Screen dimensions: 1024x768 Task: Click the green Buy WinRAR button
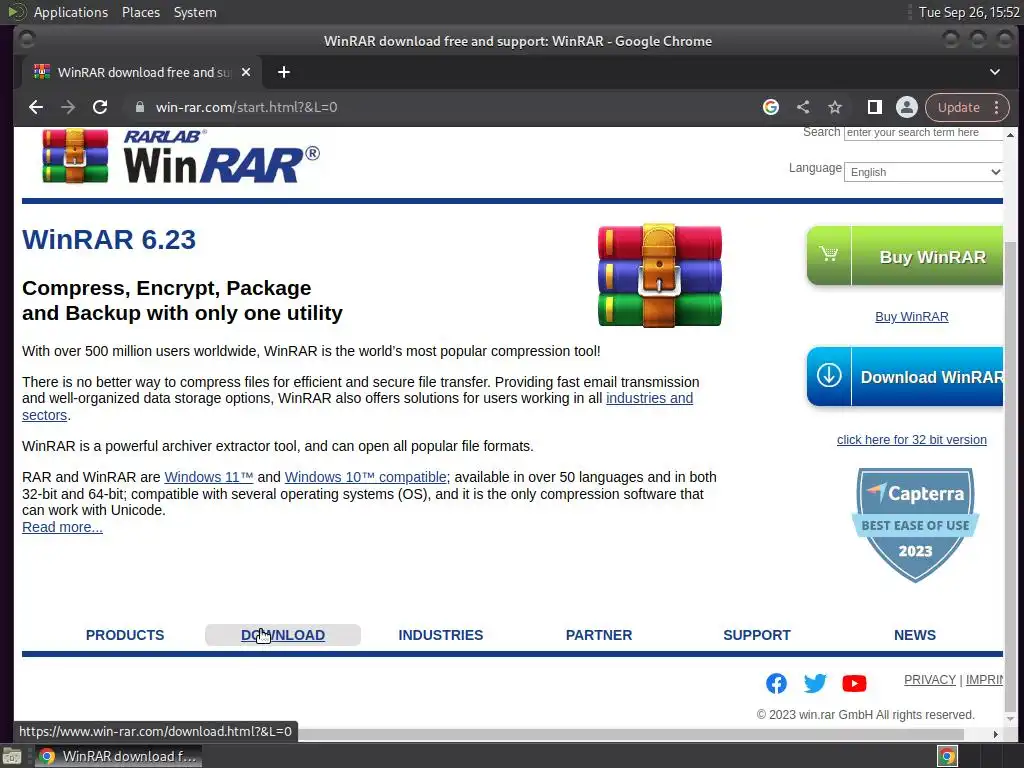pyautogui.click(x=904, y=257)
